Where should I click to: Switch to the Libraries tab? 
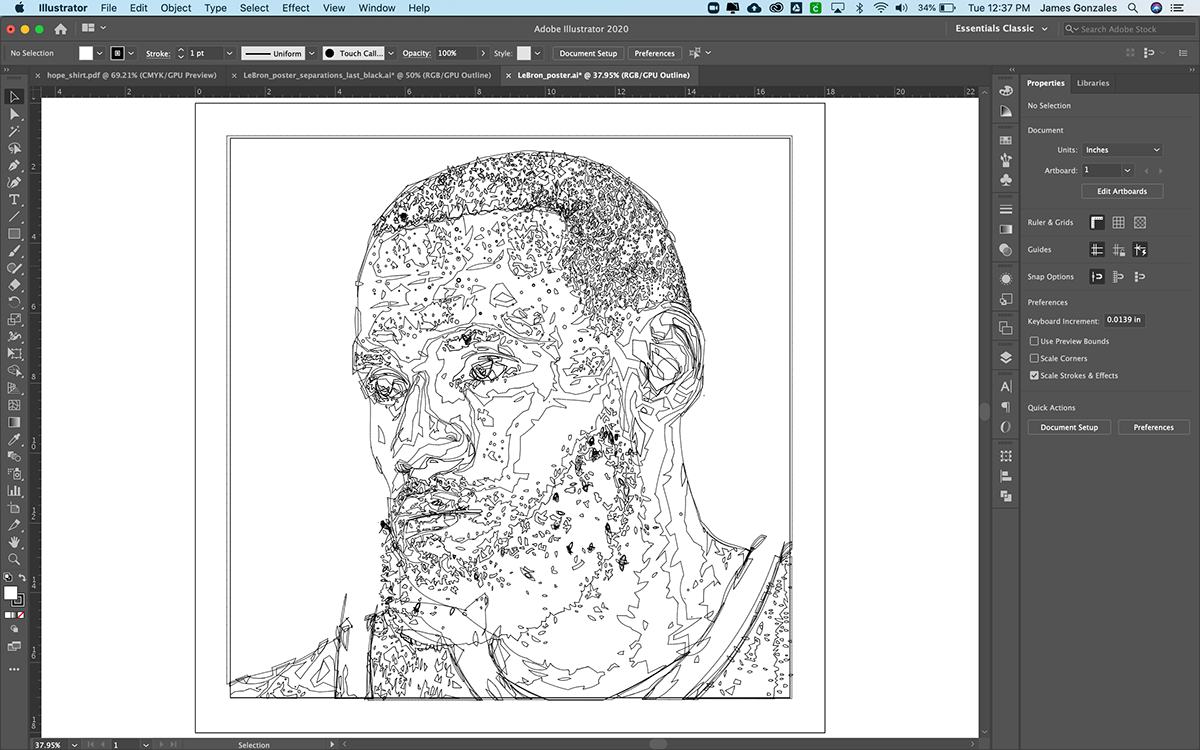pos(1093,83)
